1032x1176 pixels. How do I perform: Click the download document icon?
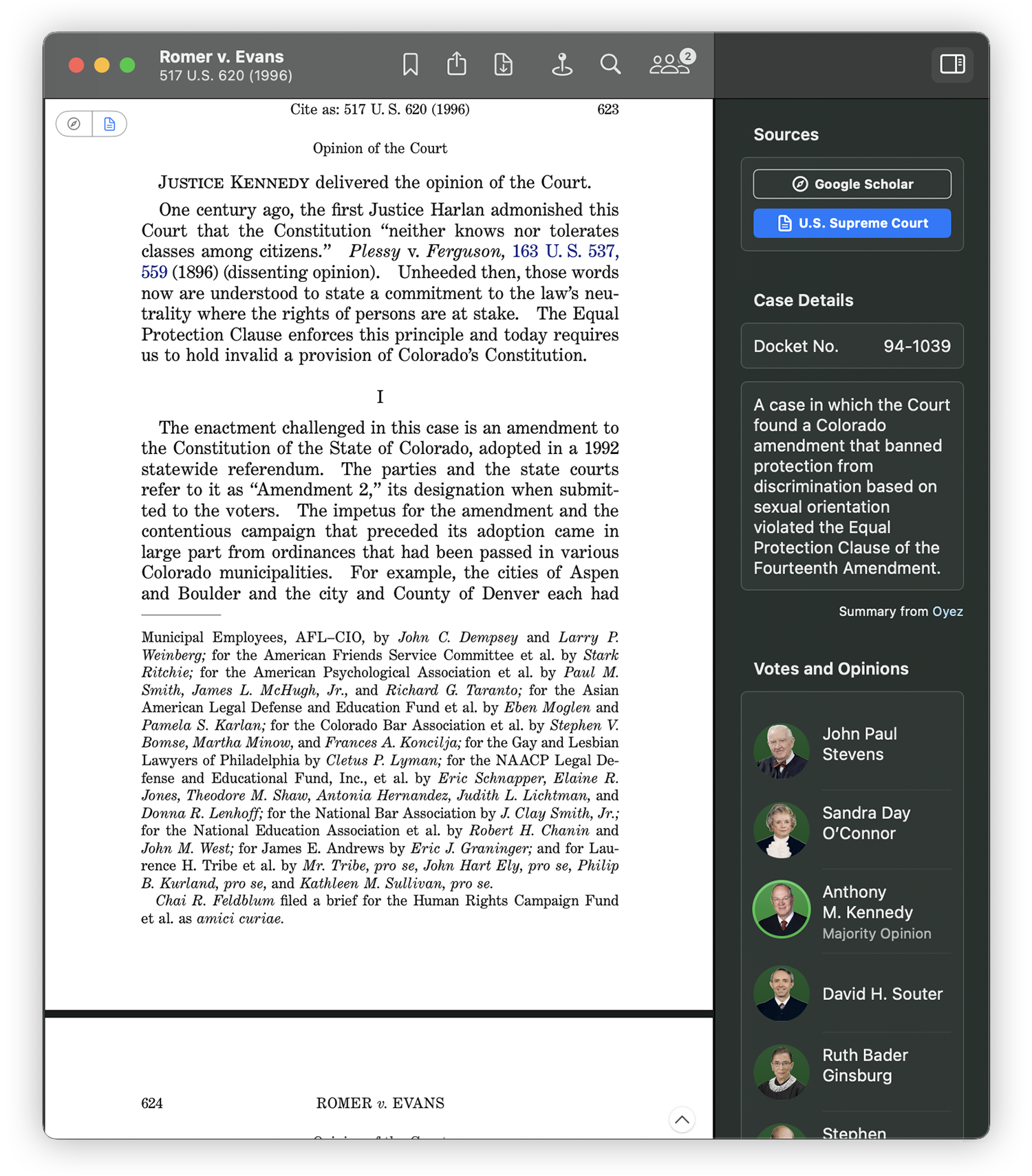point(504,65)
